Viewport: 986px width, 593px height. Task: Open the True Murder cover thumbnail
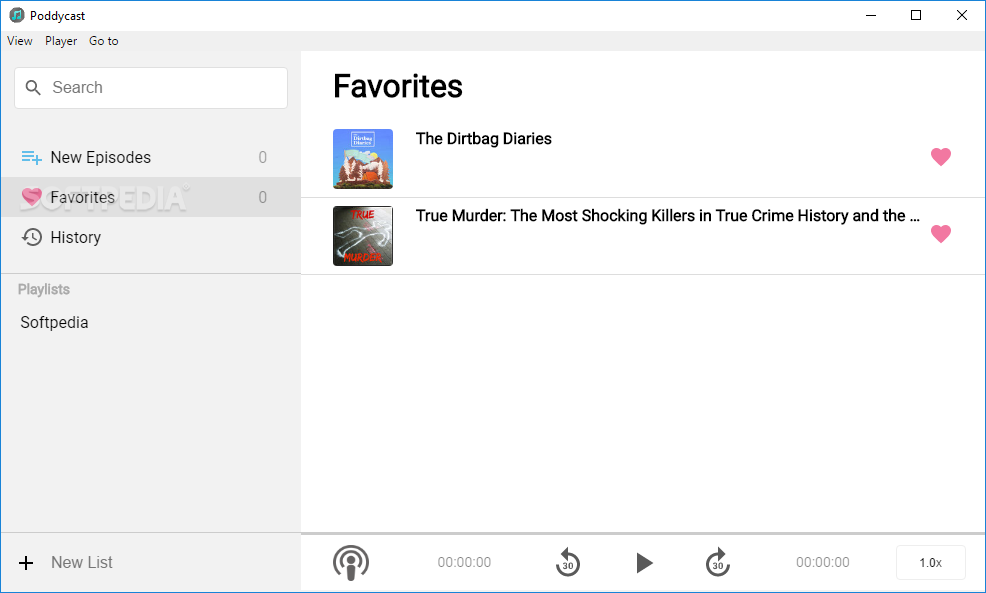pyautogui.click(x=363, y=236)
